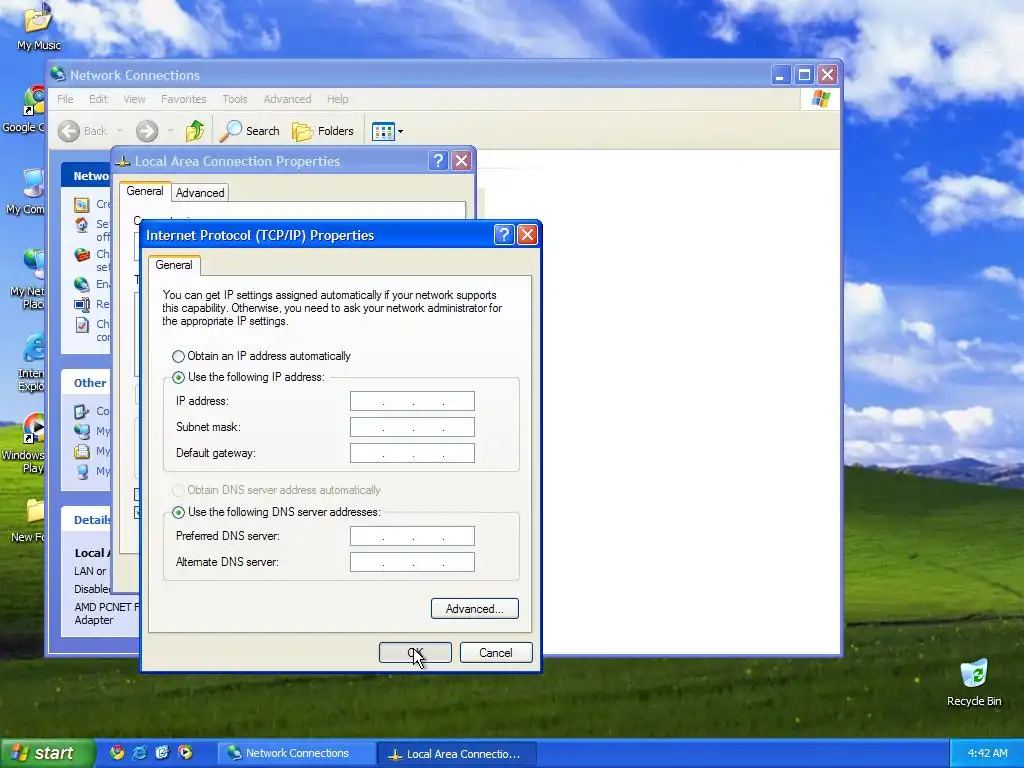
Task: Launch Google Chrome from Quick Launch
Action: pos(117,753)
